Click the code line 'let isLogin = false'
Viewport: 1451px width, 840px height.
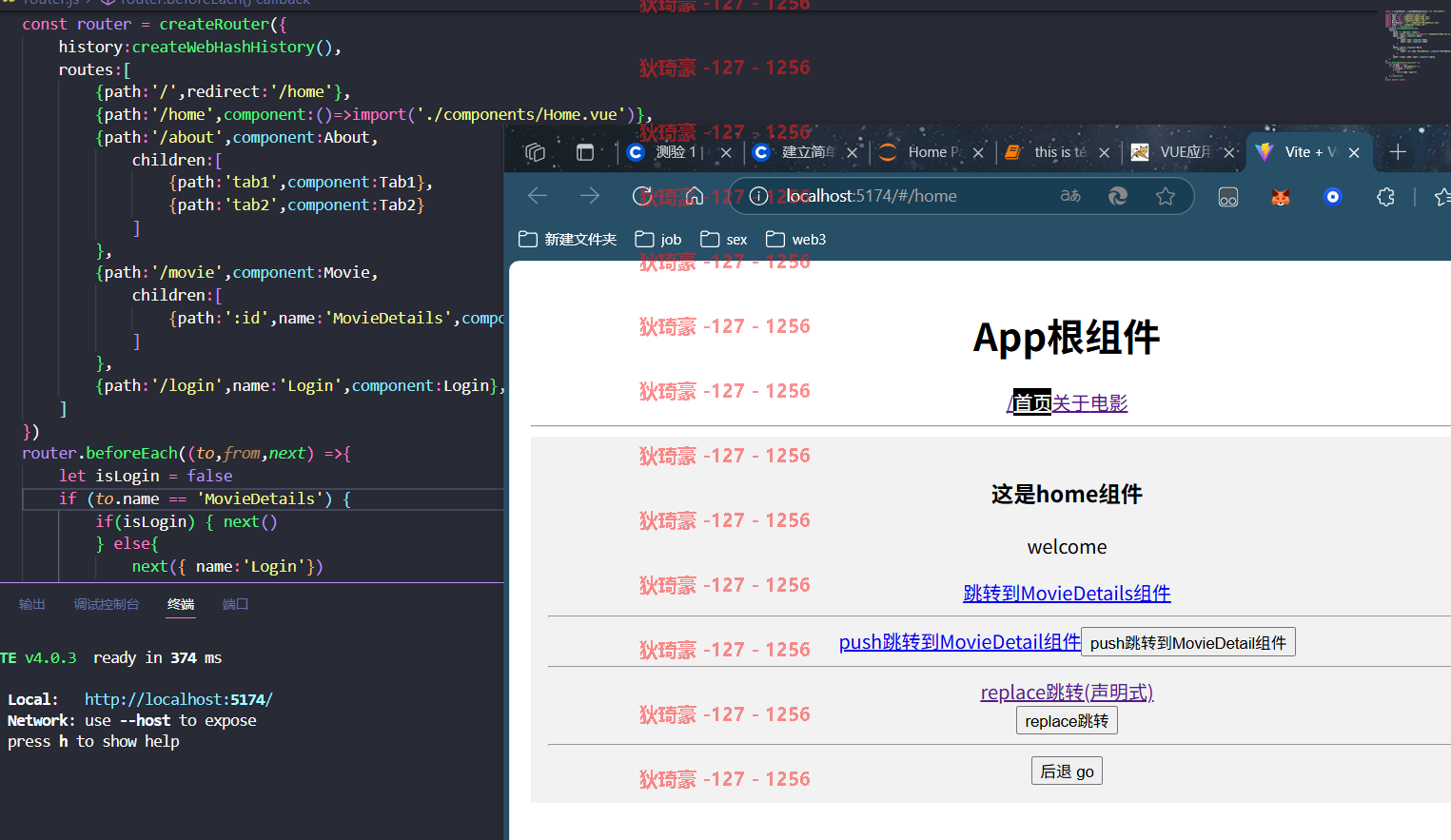[146, 476]
